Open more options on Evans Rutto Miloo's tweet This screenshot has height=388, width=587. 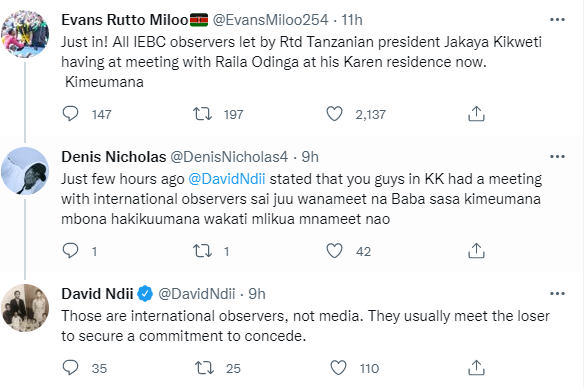557,20
